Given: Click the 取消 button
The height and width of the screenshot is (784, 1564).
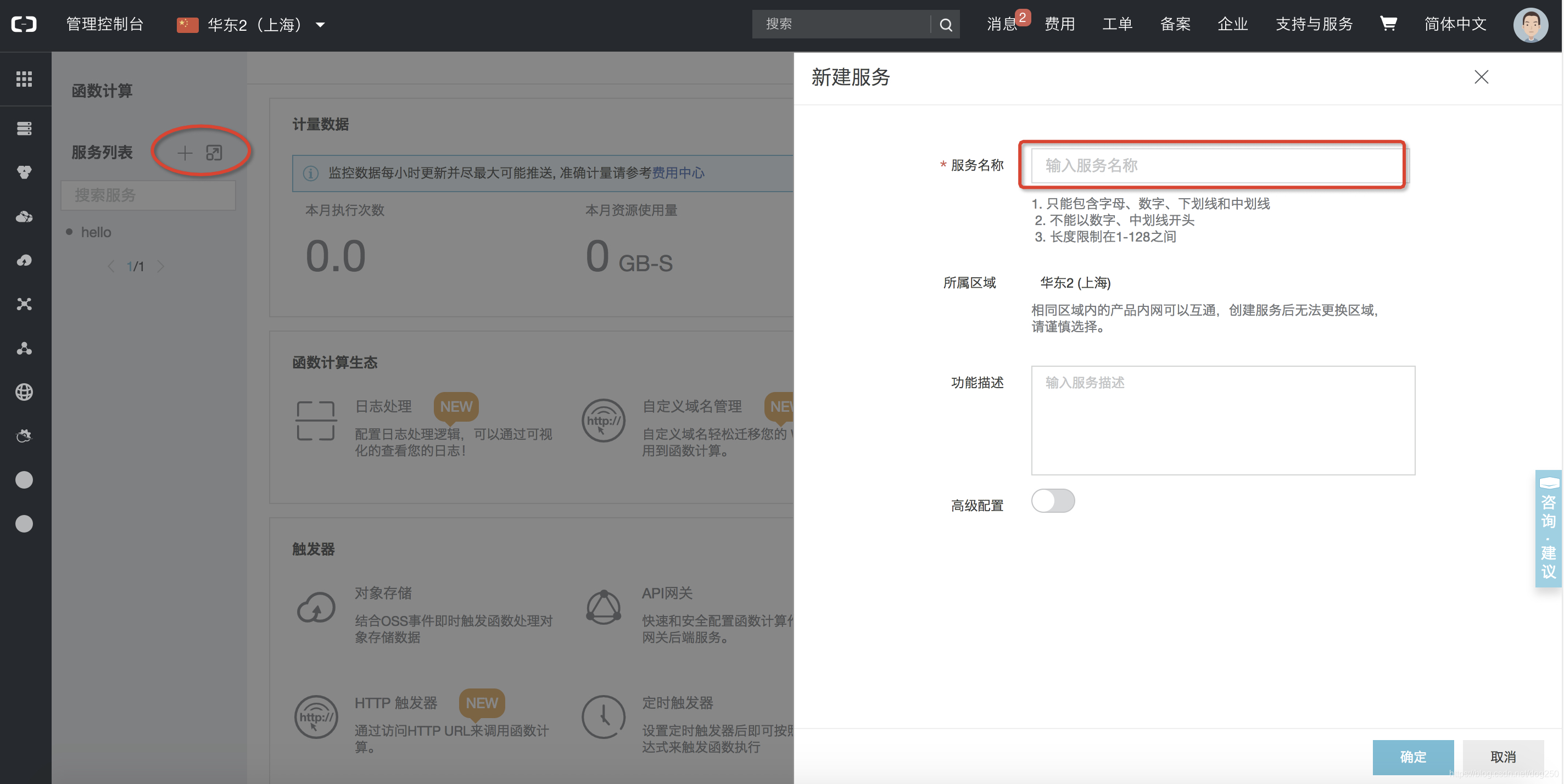Looking at the screenshot, I should point(1502,757).
